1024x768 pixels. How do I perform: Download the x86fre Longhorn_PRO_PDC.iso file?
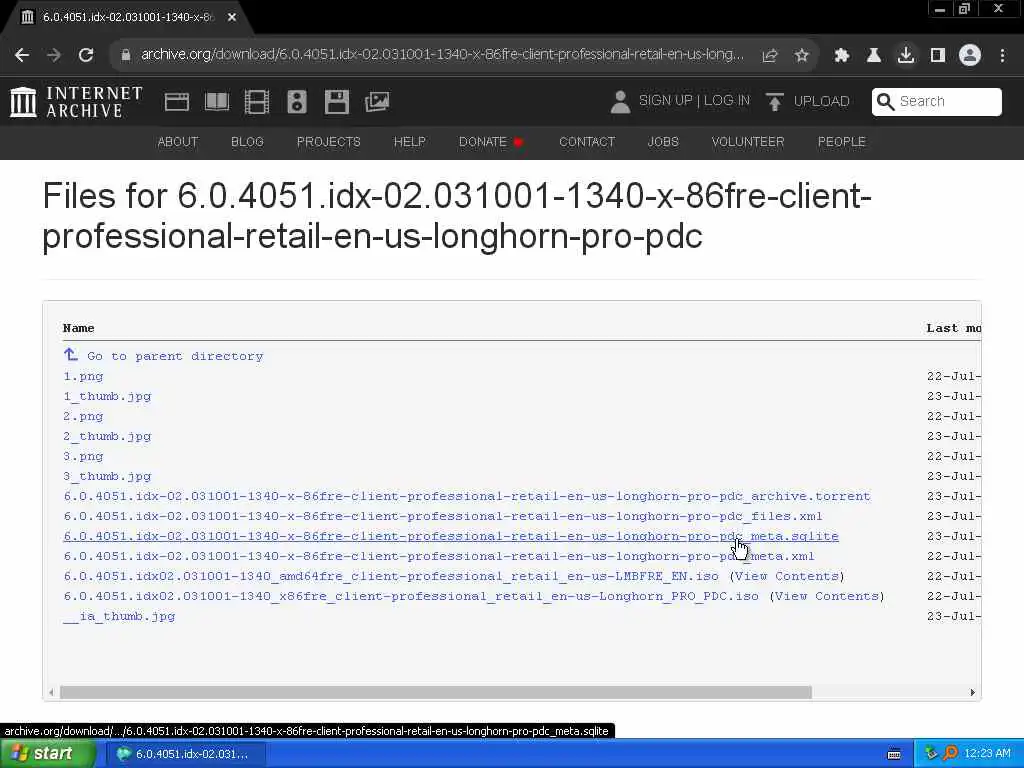411,596
